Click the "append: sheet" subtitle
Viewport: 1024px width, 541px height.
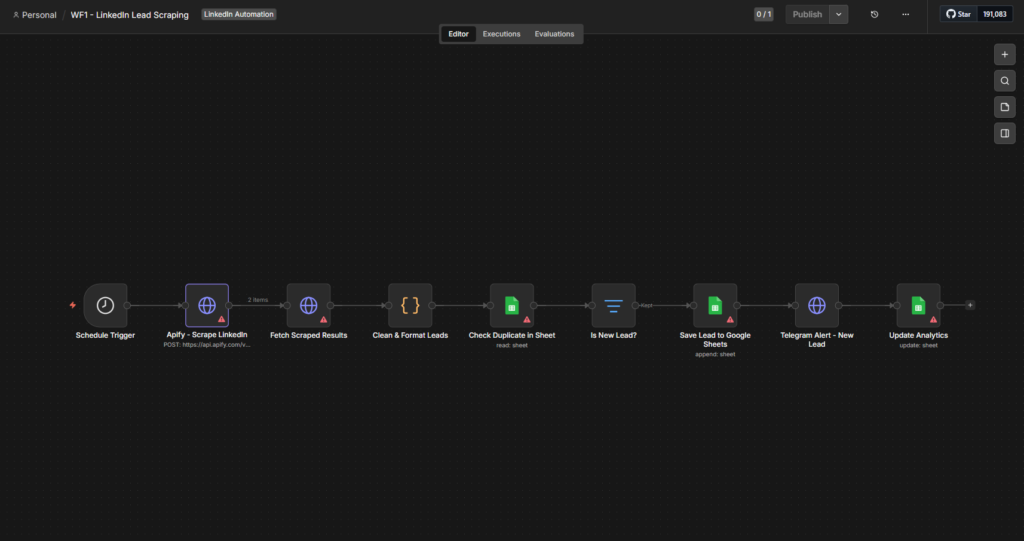point(715,354)
